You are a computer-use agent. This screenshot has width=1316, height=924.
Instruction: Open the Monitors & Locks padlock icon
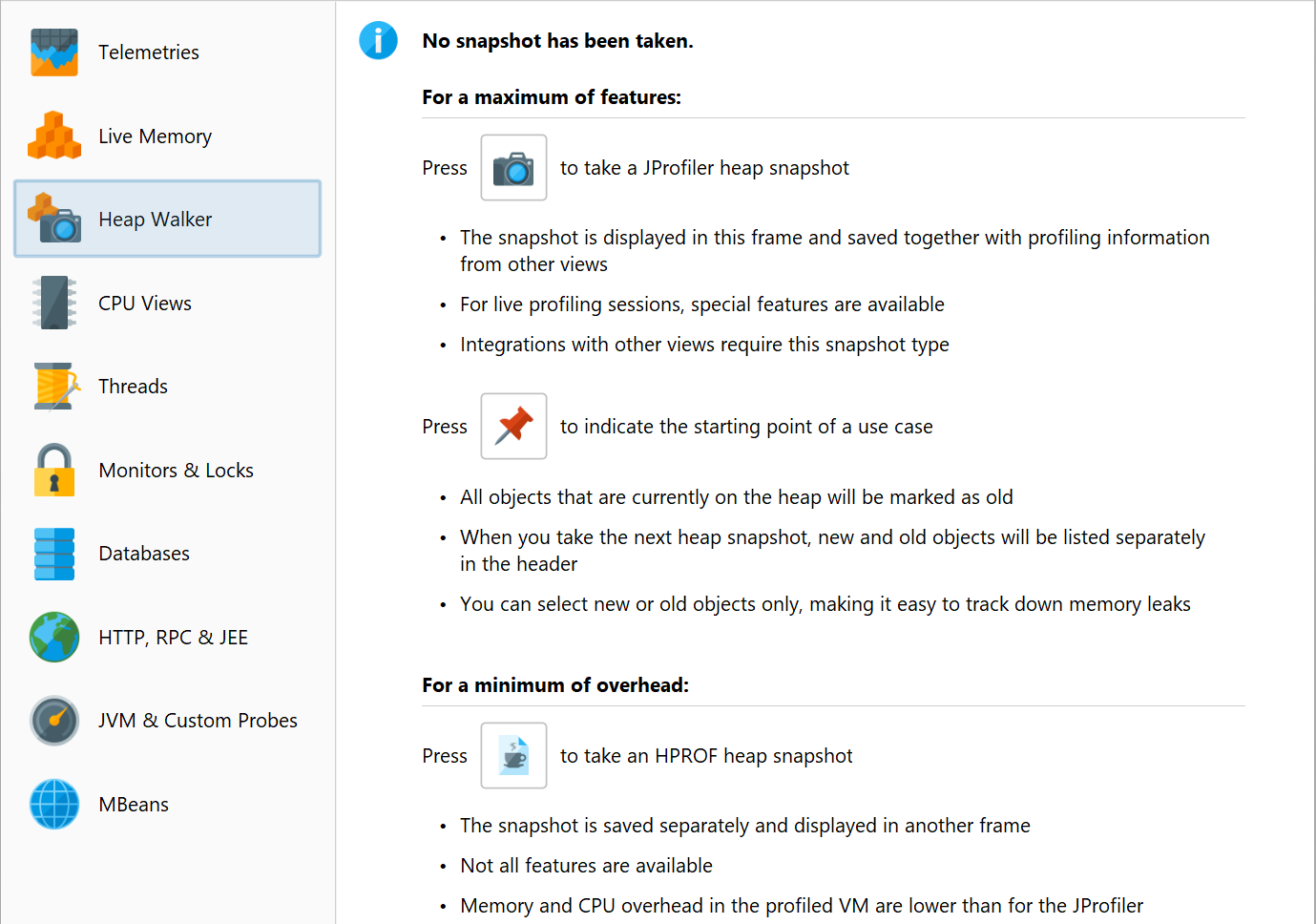54,470
